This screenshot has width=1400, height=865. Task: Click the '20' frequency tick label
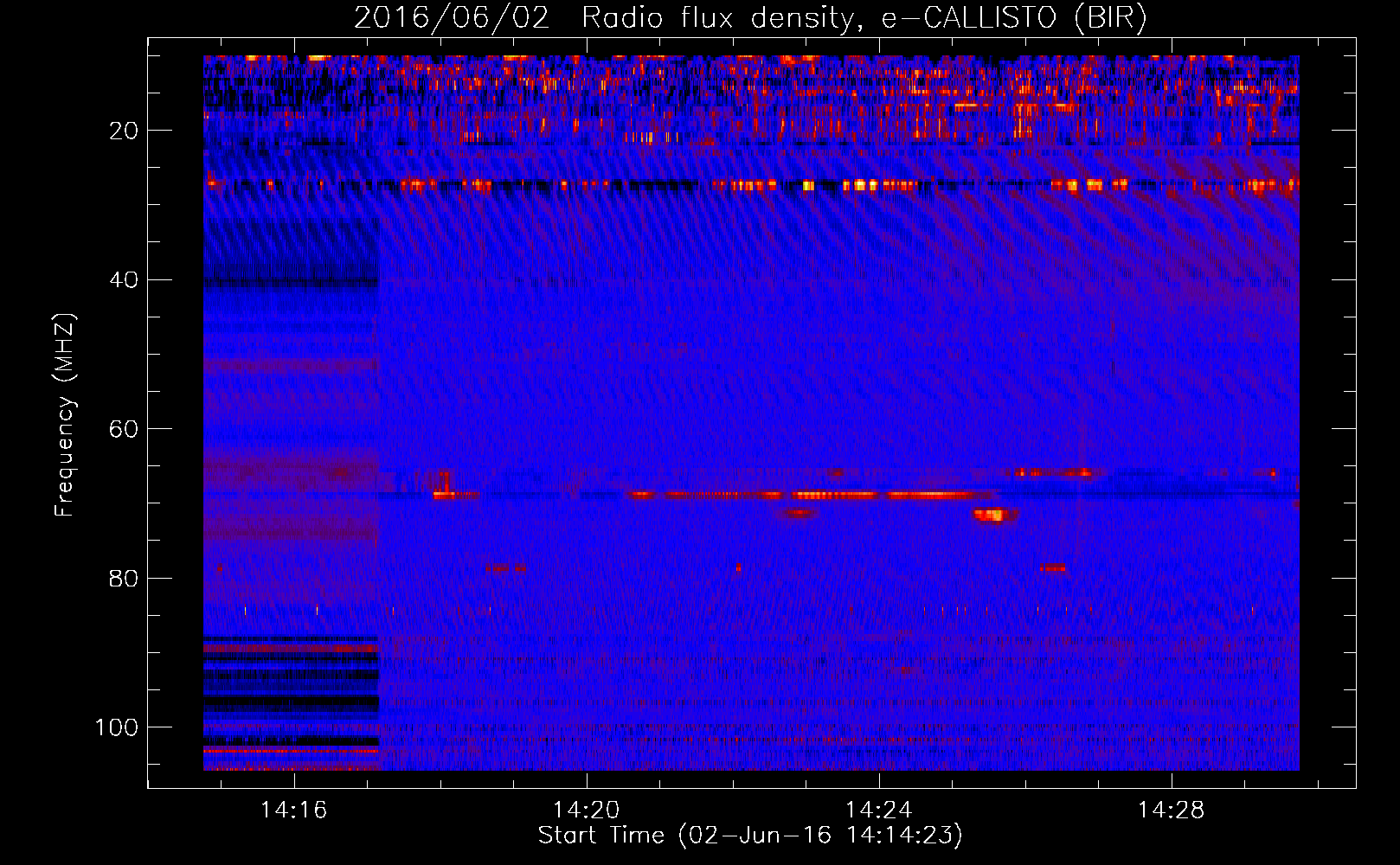124,131
